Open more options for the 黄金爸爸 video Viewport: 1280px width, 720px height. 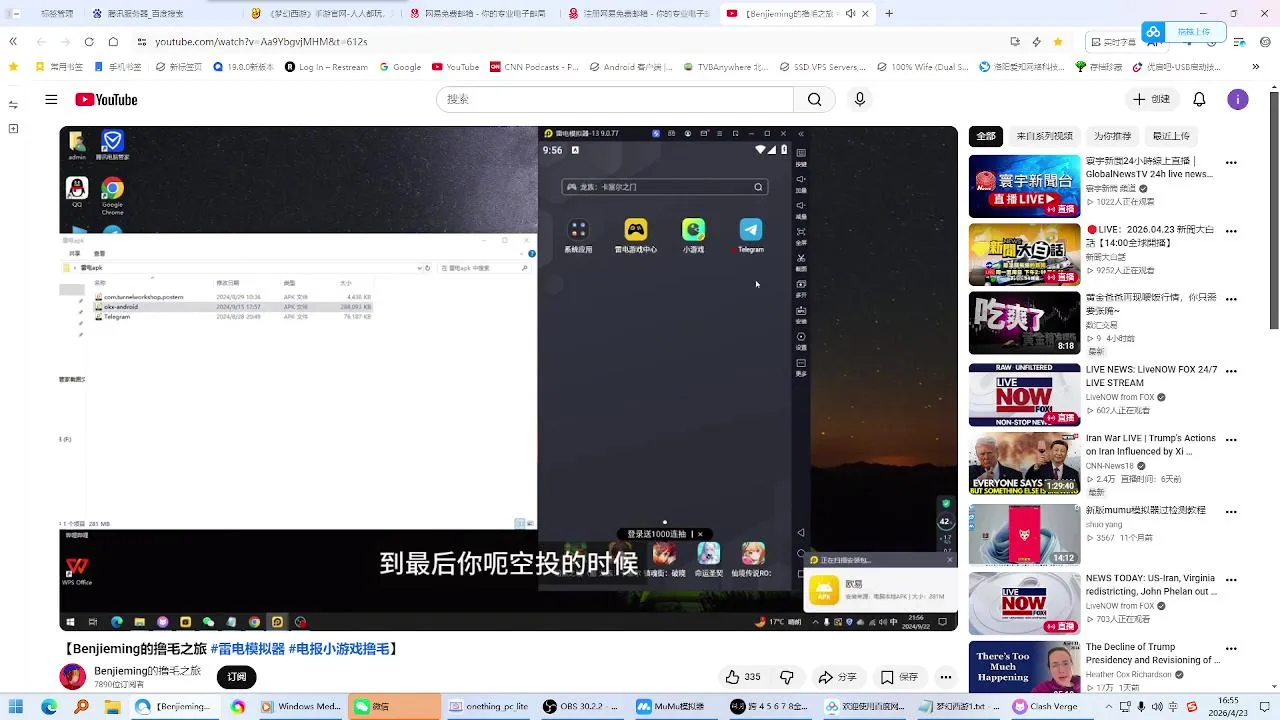1231,300
